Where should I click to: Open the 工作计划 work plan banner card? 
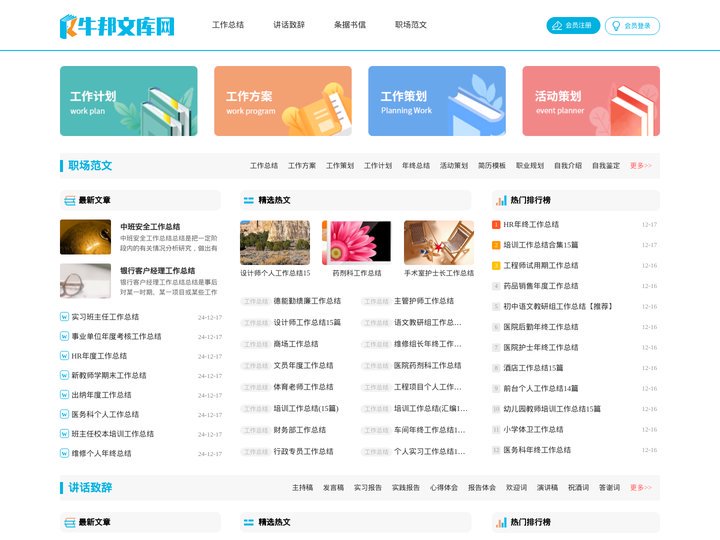coord(129,101)
